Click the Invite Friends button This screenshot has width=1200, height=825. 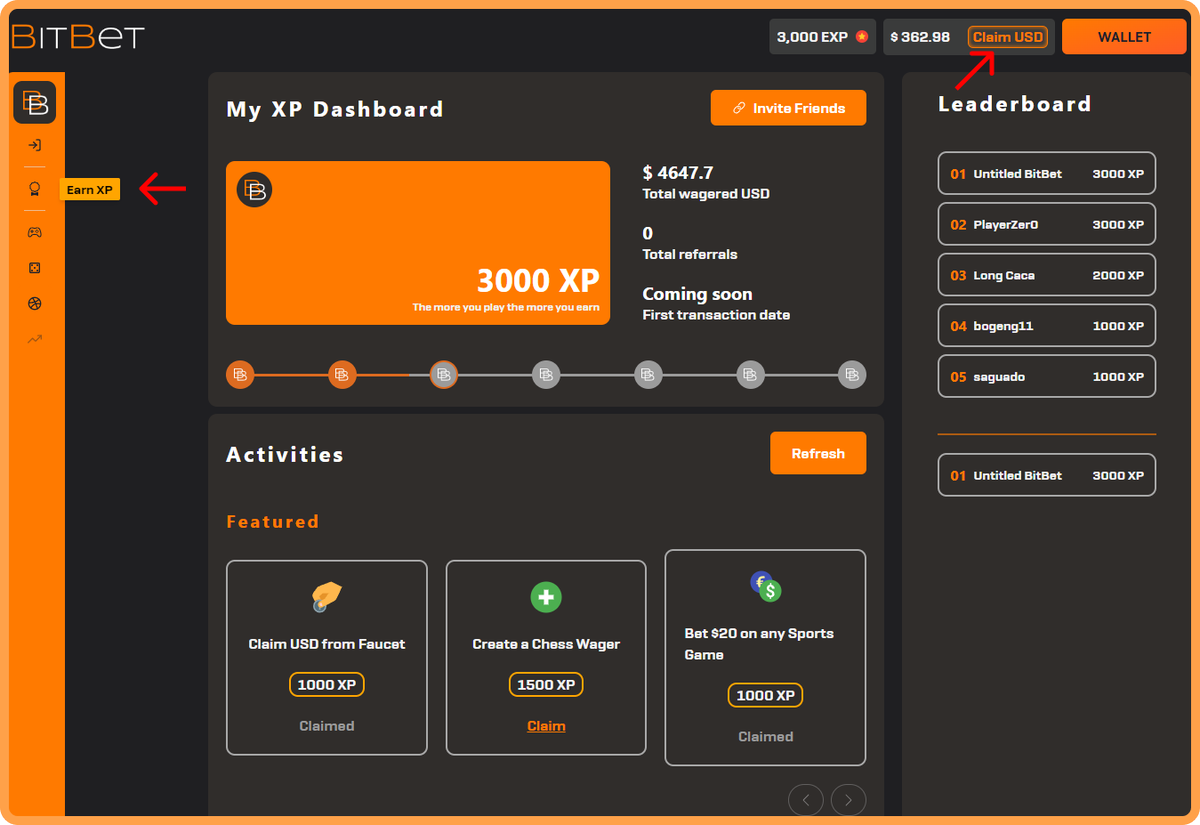tap(789, 108)
